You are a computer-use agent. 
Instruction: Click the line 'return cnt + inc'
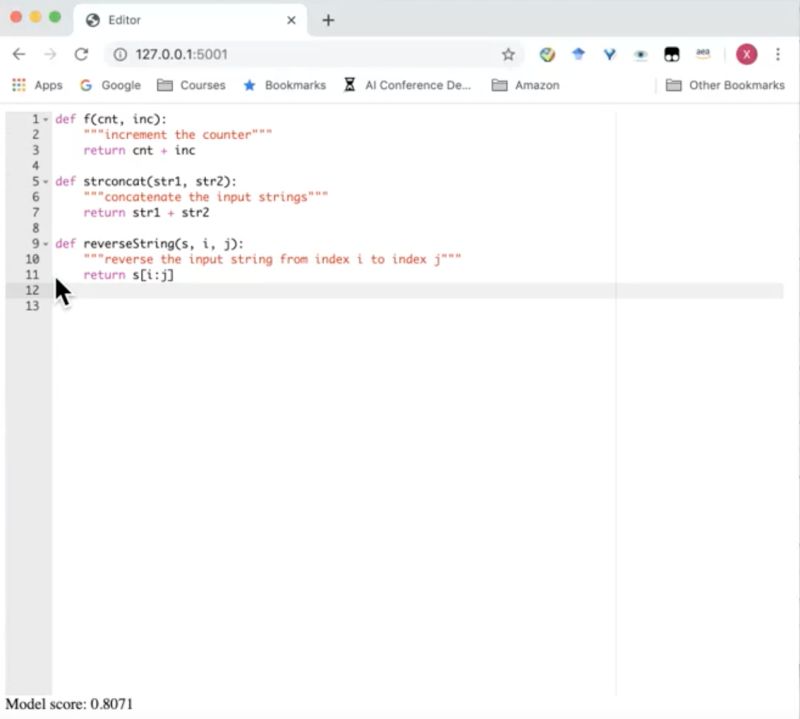(139, 151)
